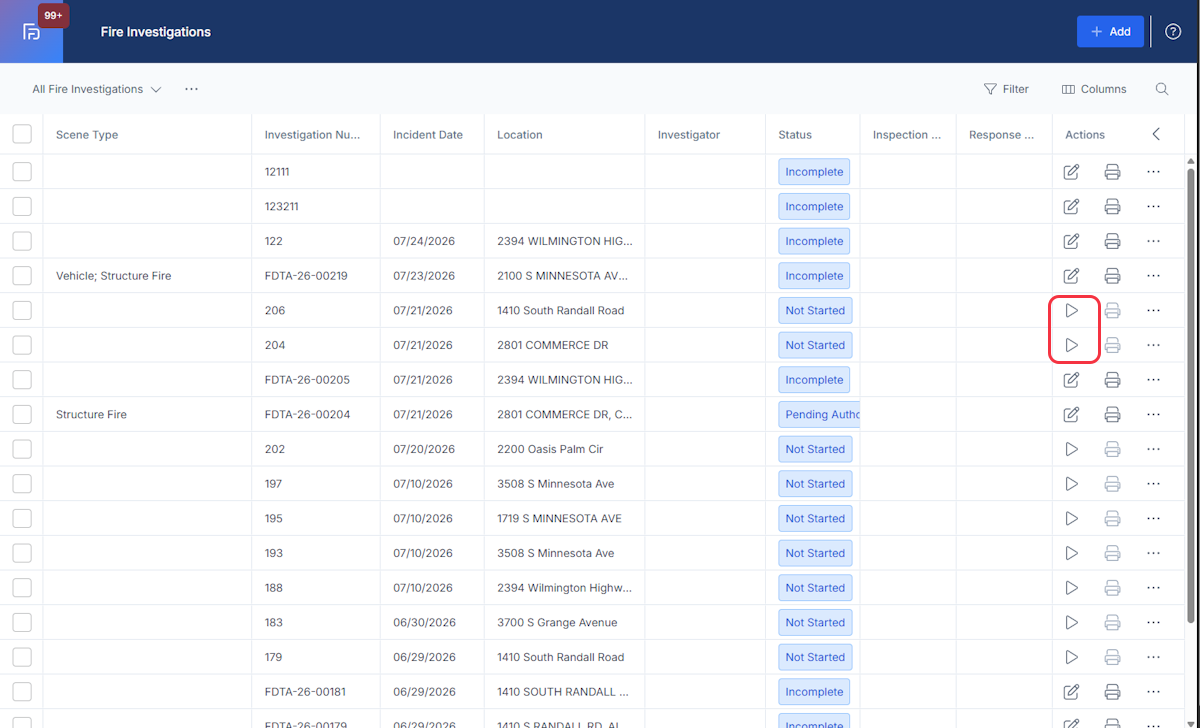1200x728 pixels.
Task: Start investigation 179
Action: 1071,657
